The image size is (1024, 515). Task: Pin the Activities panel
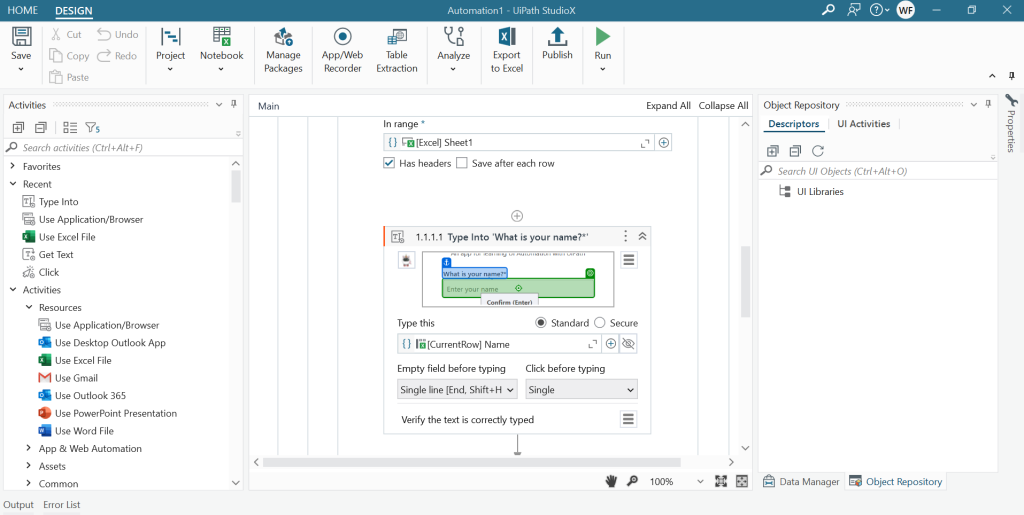click(233, 104)
